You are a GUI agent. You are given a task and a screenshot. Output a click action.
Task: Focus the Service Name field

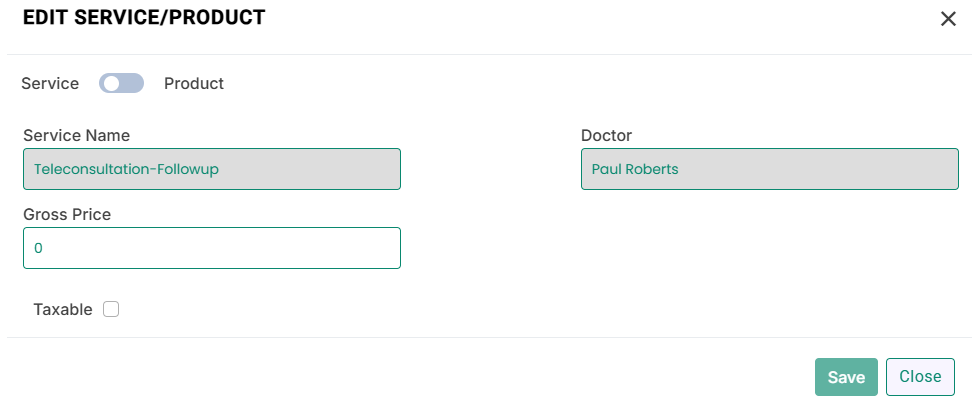(212, 169)
